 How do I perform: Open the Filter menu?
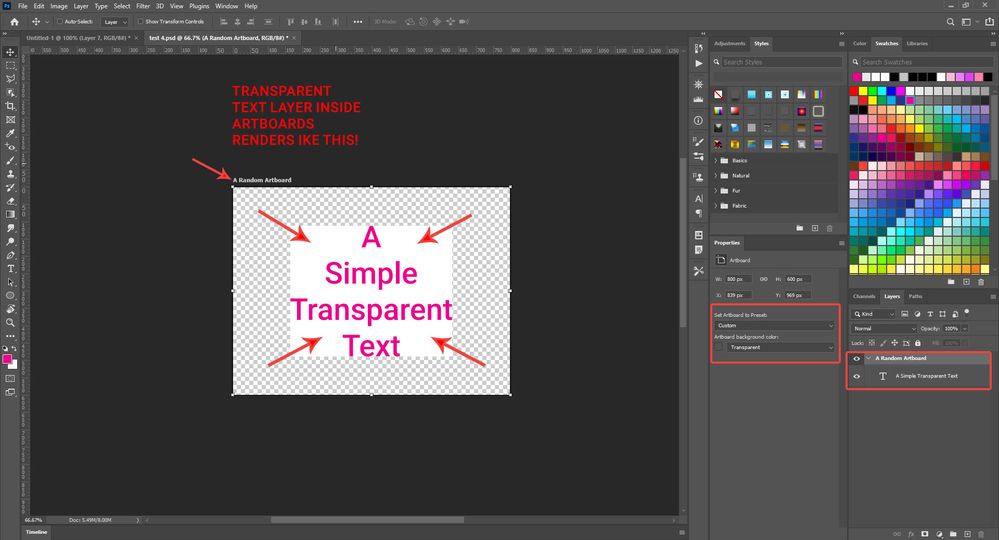click(x=143, y=6)
